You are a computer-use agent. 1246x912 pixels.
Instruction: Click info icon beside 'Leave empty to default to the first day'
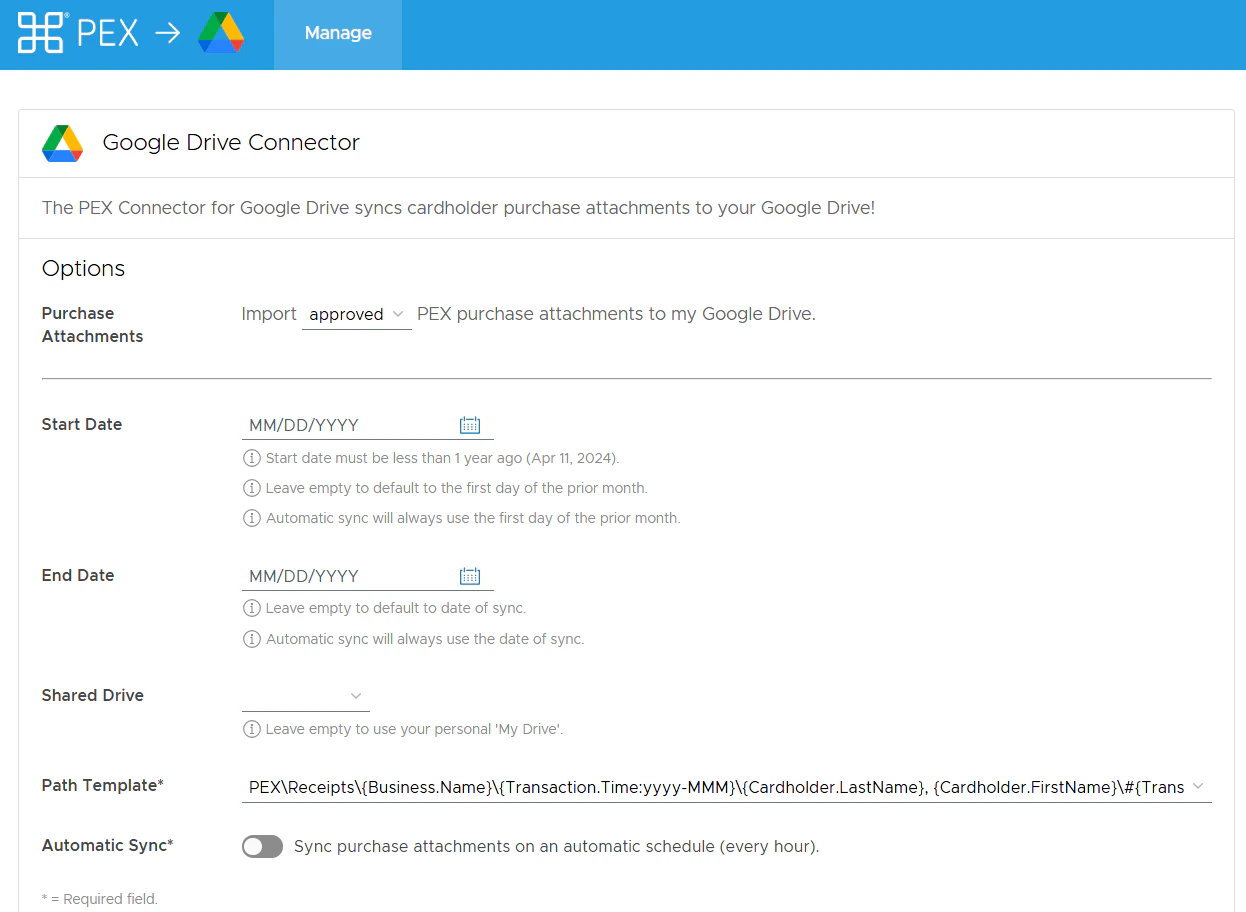point(252,488)
